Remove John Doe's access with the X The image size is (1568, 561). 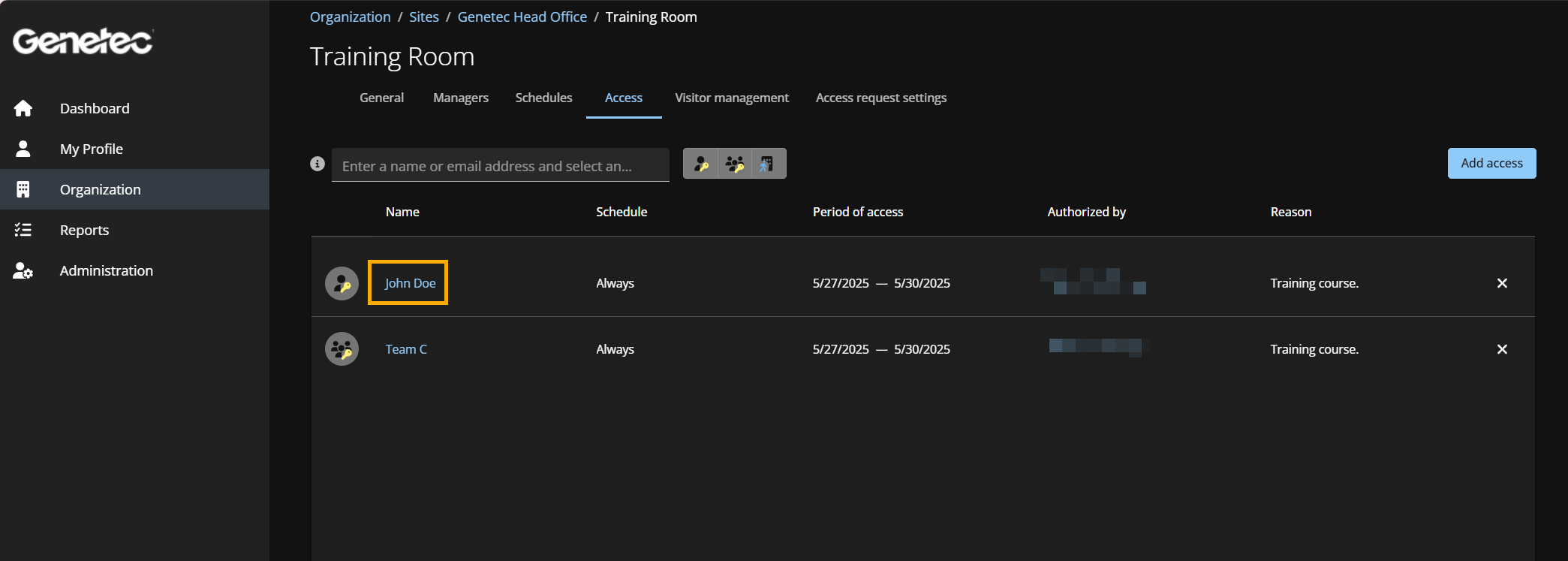pyautogui.click(x=1502, y=283)
